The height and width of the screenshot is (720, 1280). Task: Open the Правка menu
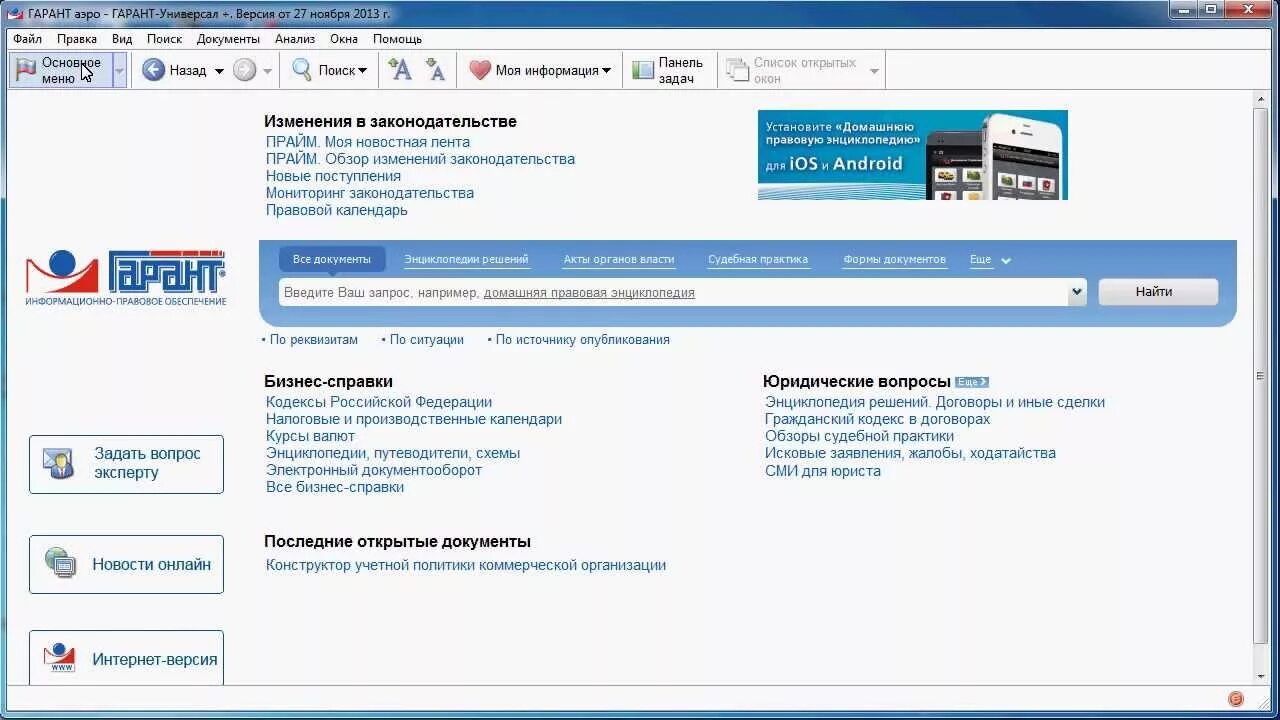pyautogui.click(x=77, y=39)
